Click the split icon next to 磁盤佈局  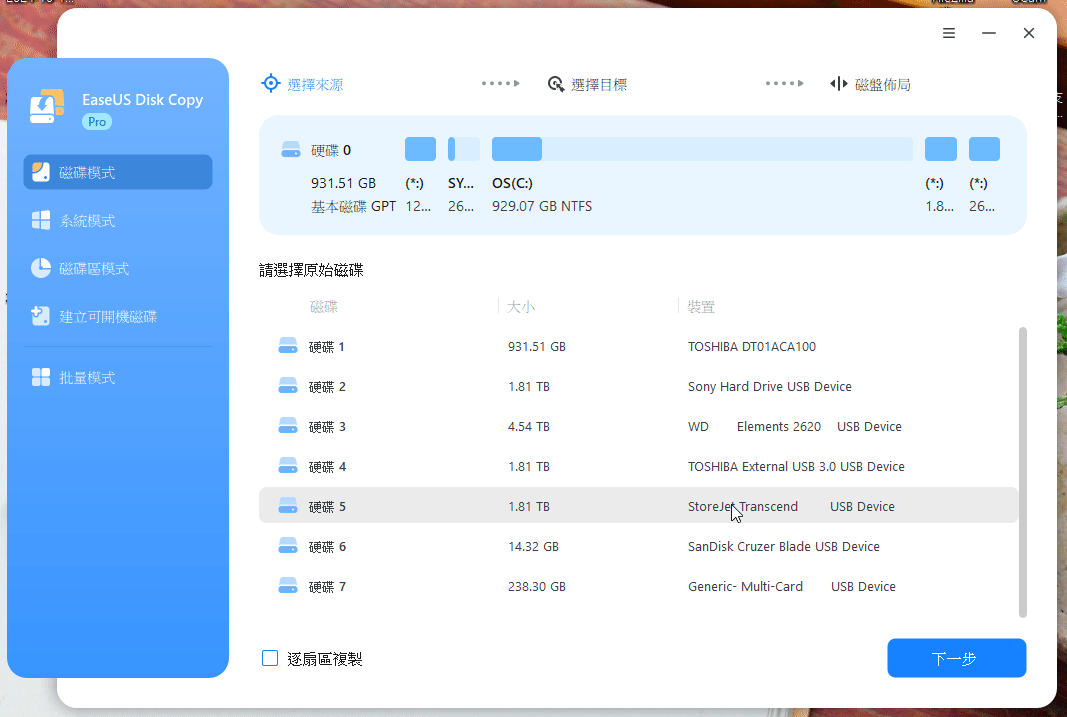point(838,84)
